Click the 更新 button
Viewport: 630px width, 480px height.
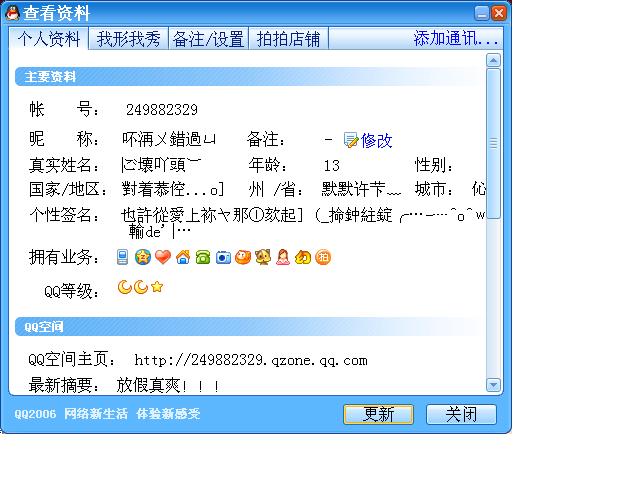378,414
